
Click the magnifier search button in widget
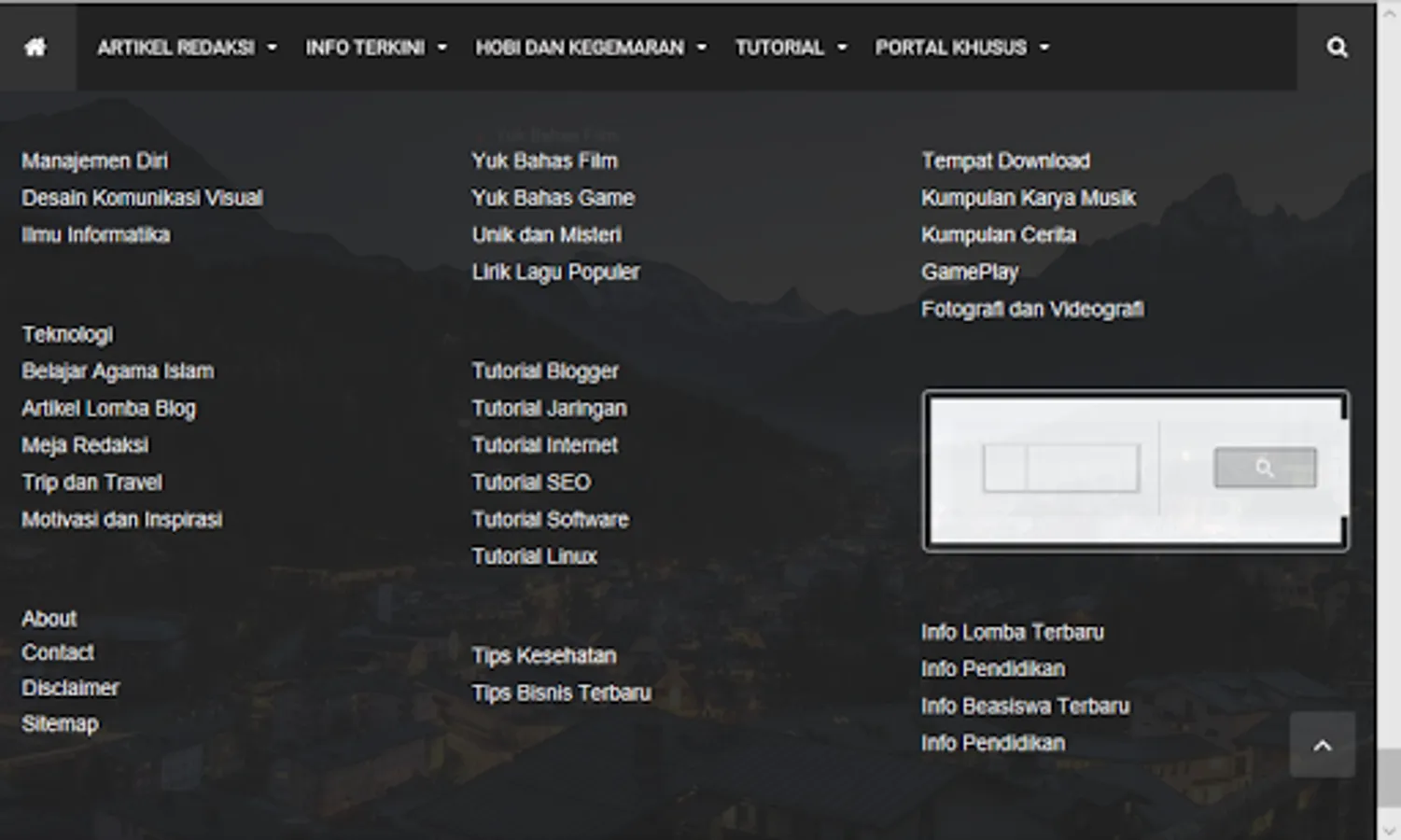1265,468
